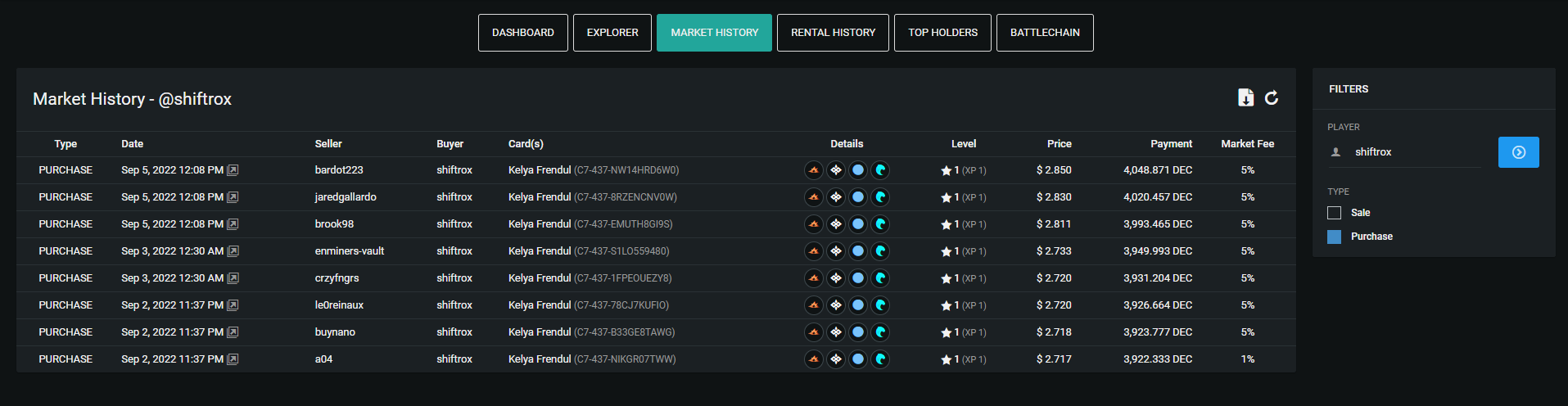Click water element icon in a04 row

click(880, 359)
